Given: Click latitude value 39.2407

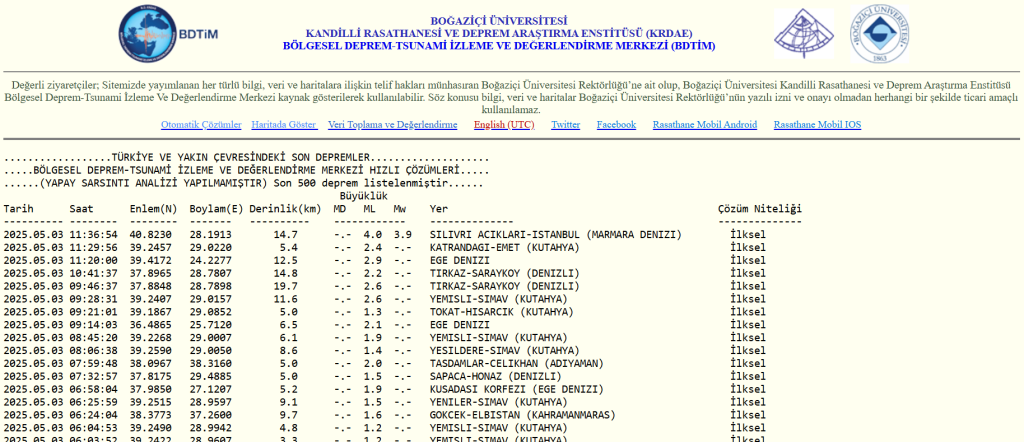Looking at the screenshot, I should coord(150,299).
